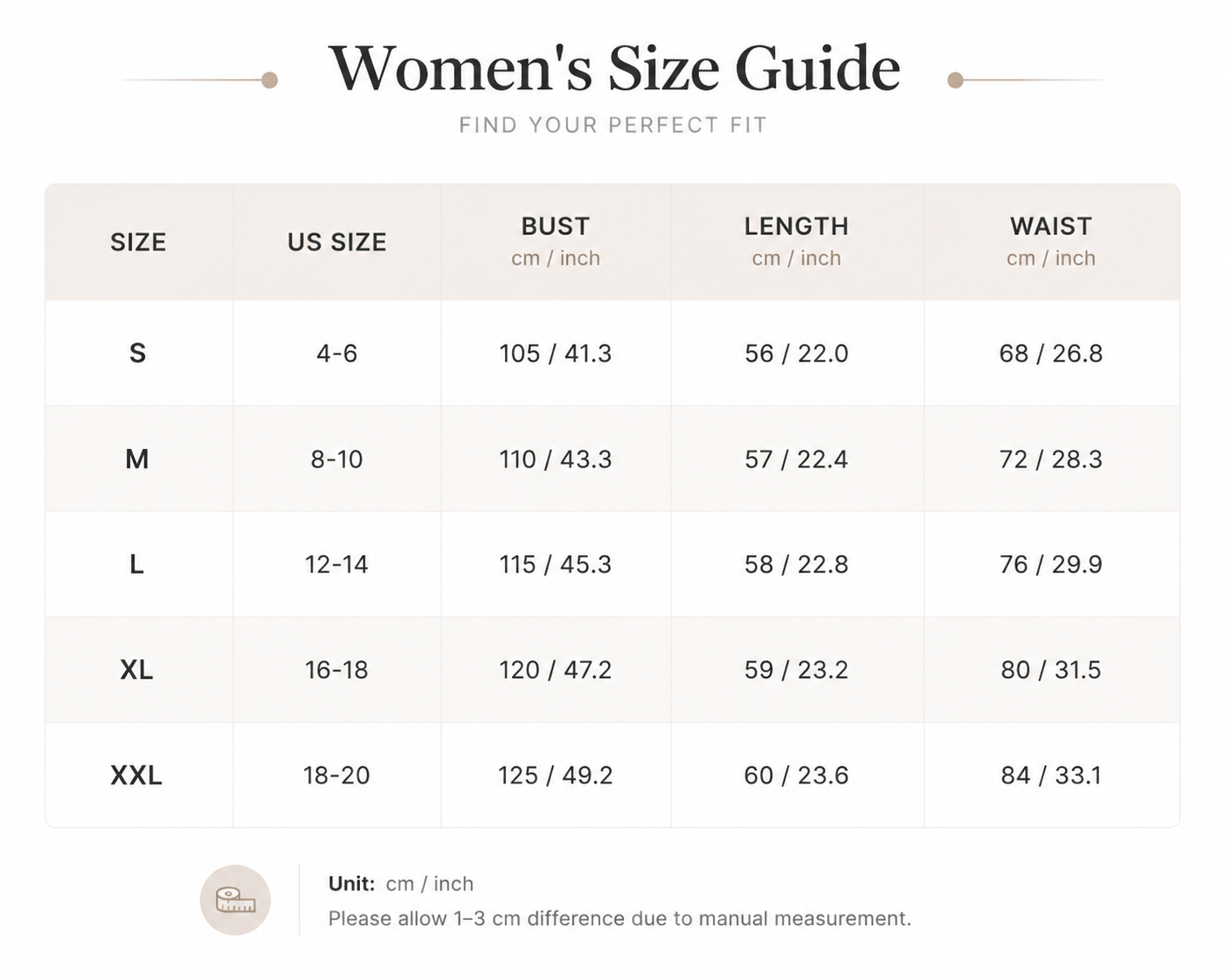
Task: Select the size S row label
Action: click(x=137, y=353)
